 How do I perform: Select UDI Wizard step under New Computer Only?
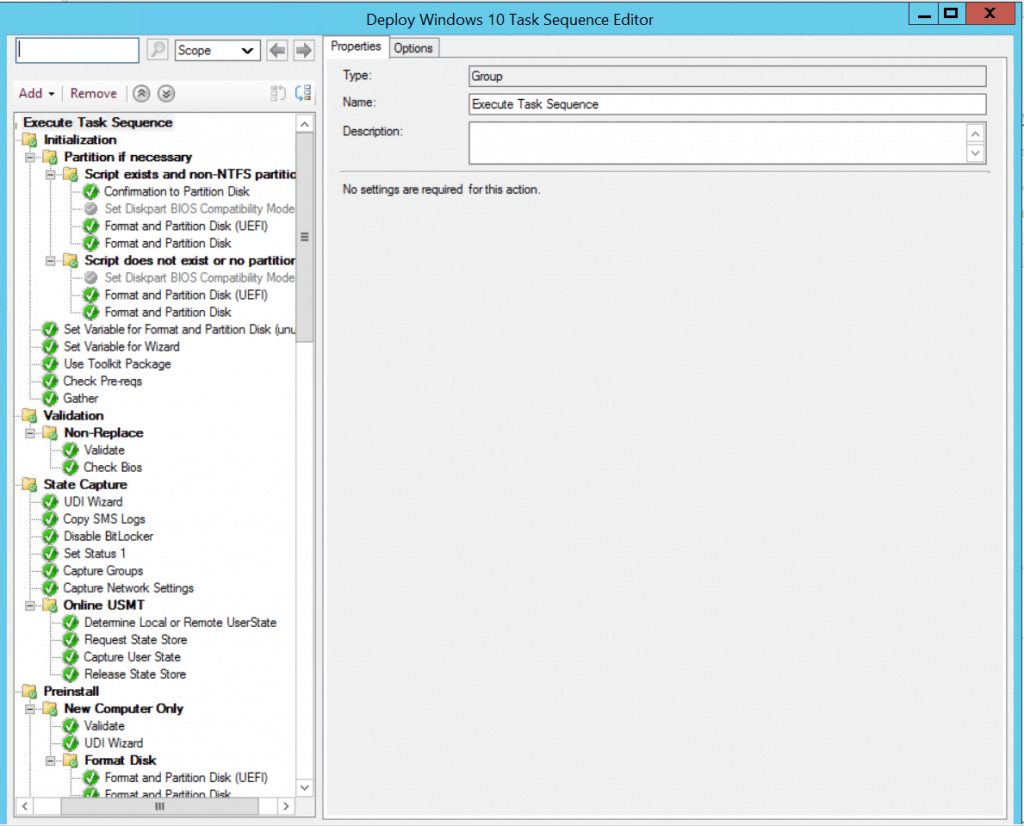pyautogui.click(x=113, y=743)
